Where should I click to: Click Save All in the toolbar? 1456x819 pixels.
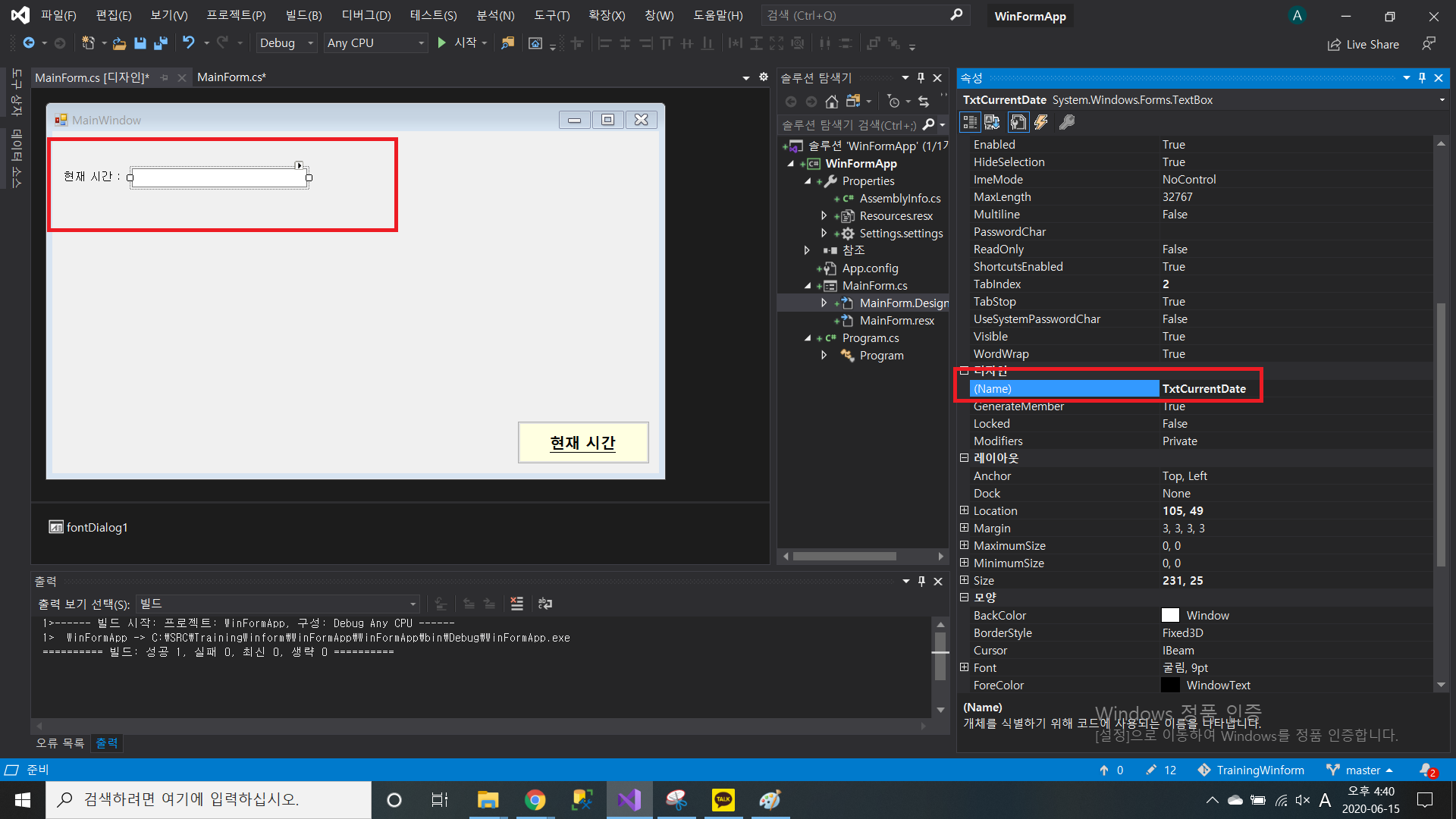pyautogui.click(x=160, y=43)
